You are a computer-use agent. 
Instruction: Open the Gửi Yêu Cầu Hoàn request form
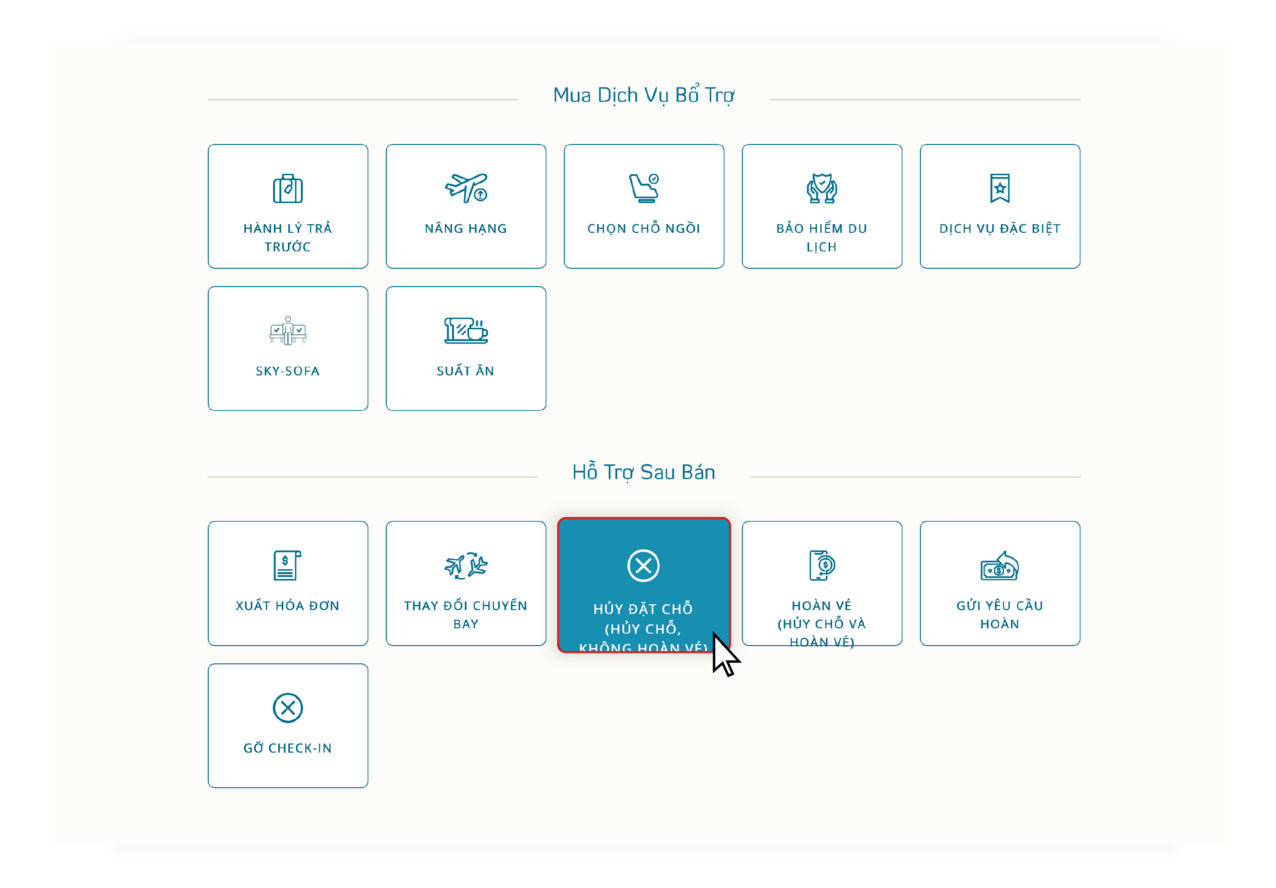[999, 583]
